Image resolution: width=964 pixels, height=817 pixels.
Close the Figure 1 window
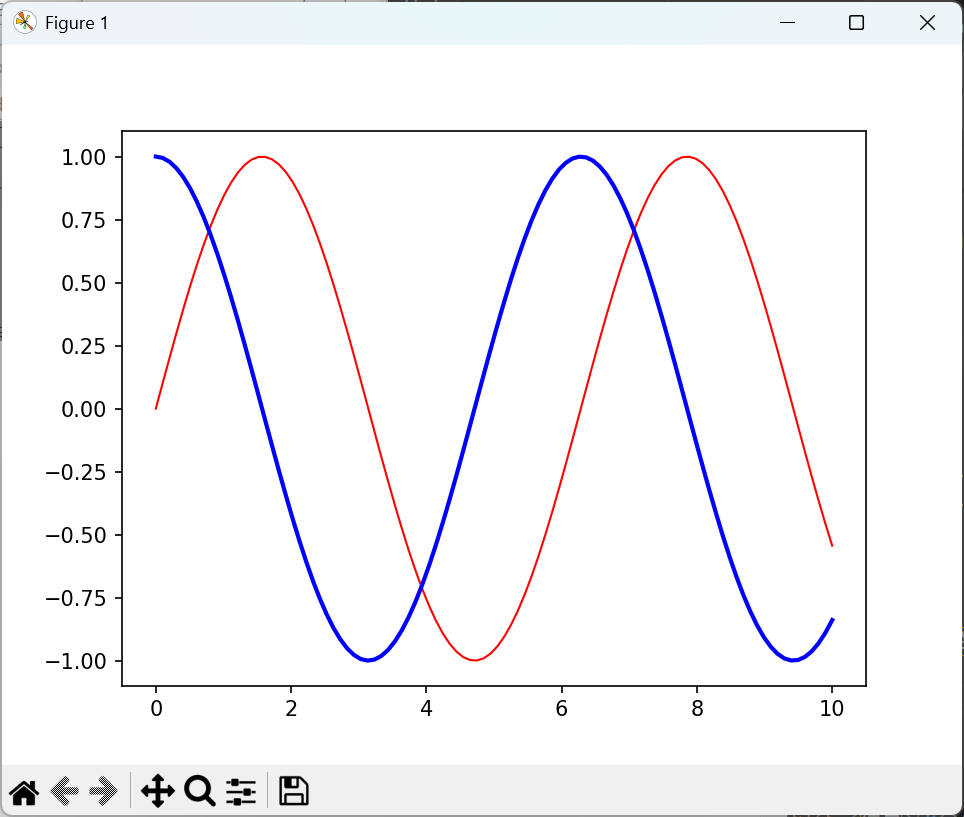927,23
